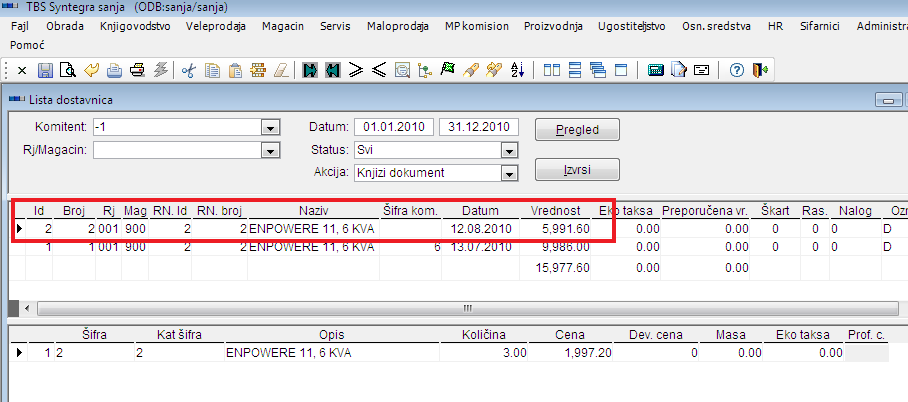Click the exit door icon
The image size is (908, 402).
760,70
